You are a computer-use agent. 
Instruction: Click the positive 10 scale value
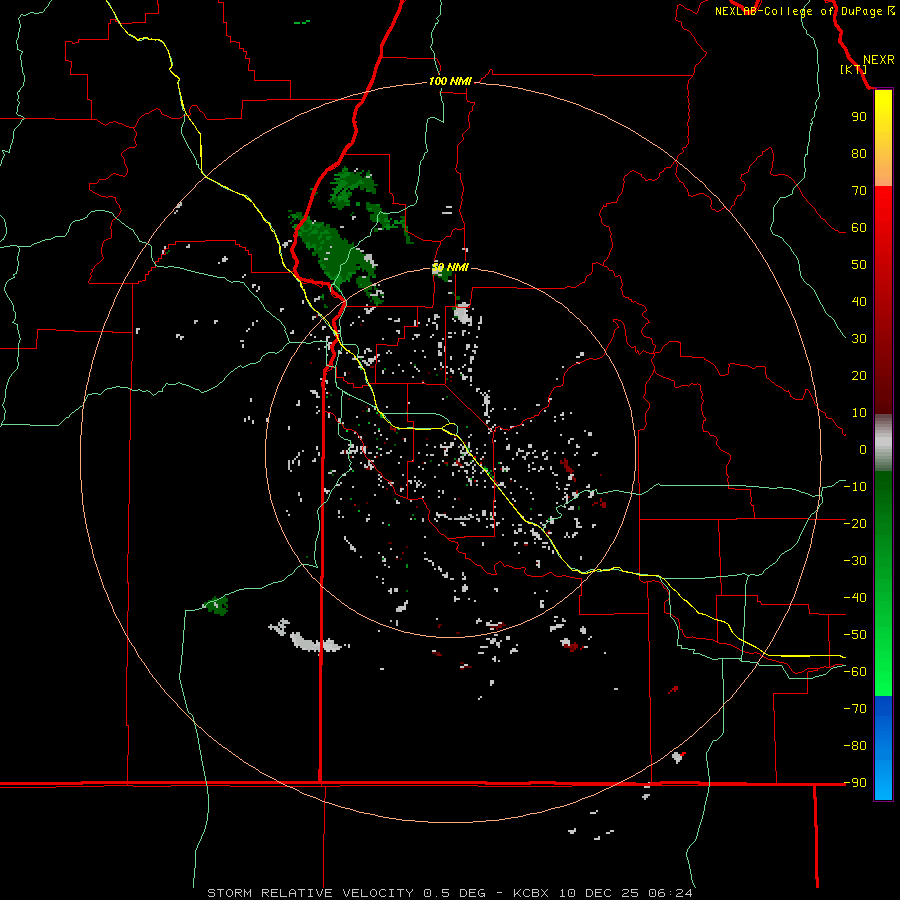[859, 413]
